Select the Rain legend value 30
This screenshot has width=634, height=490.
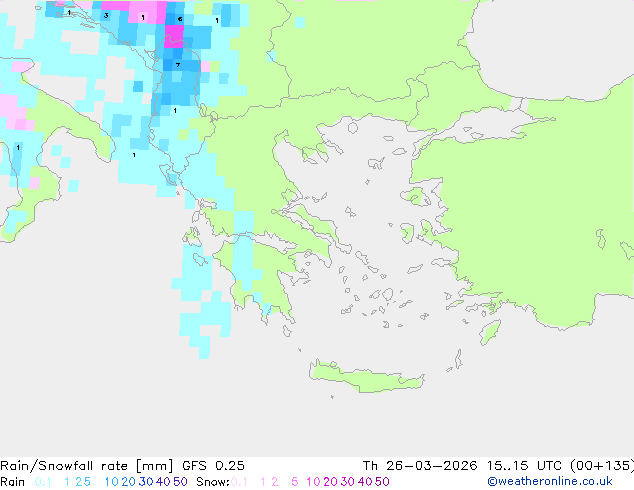[x=146, y=482]
